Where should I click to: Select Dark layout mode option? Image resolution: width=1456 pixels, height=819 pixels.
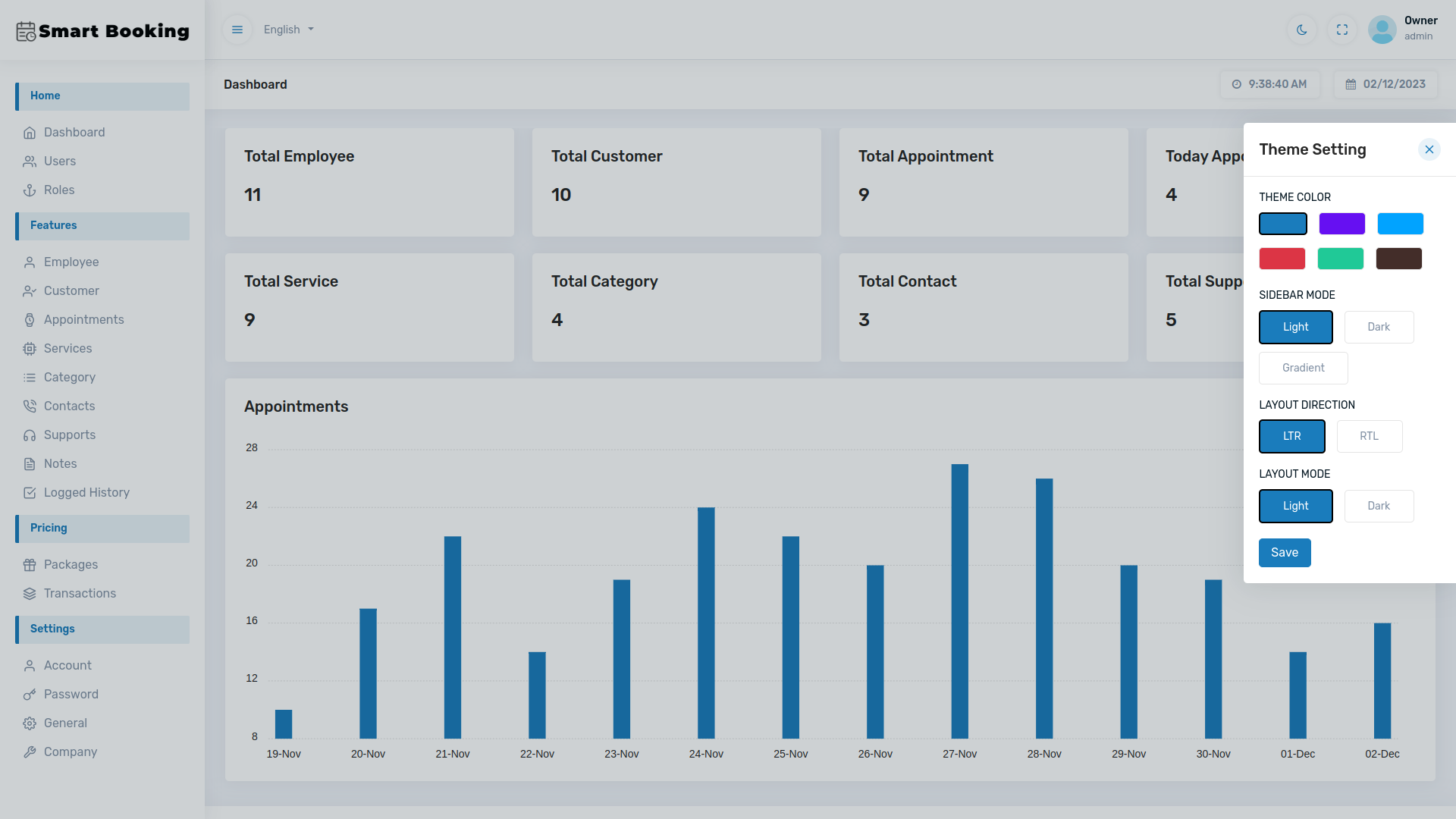(1379, 506)
